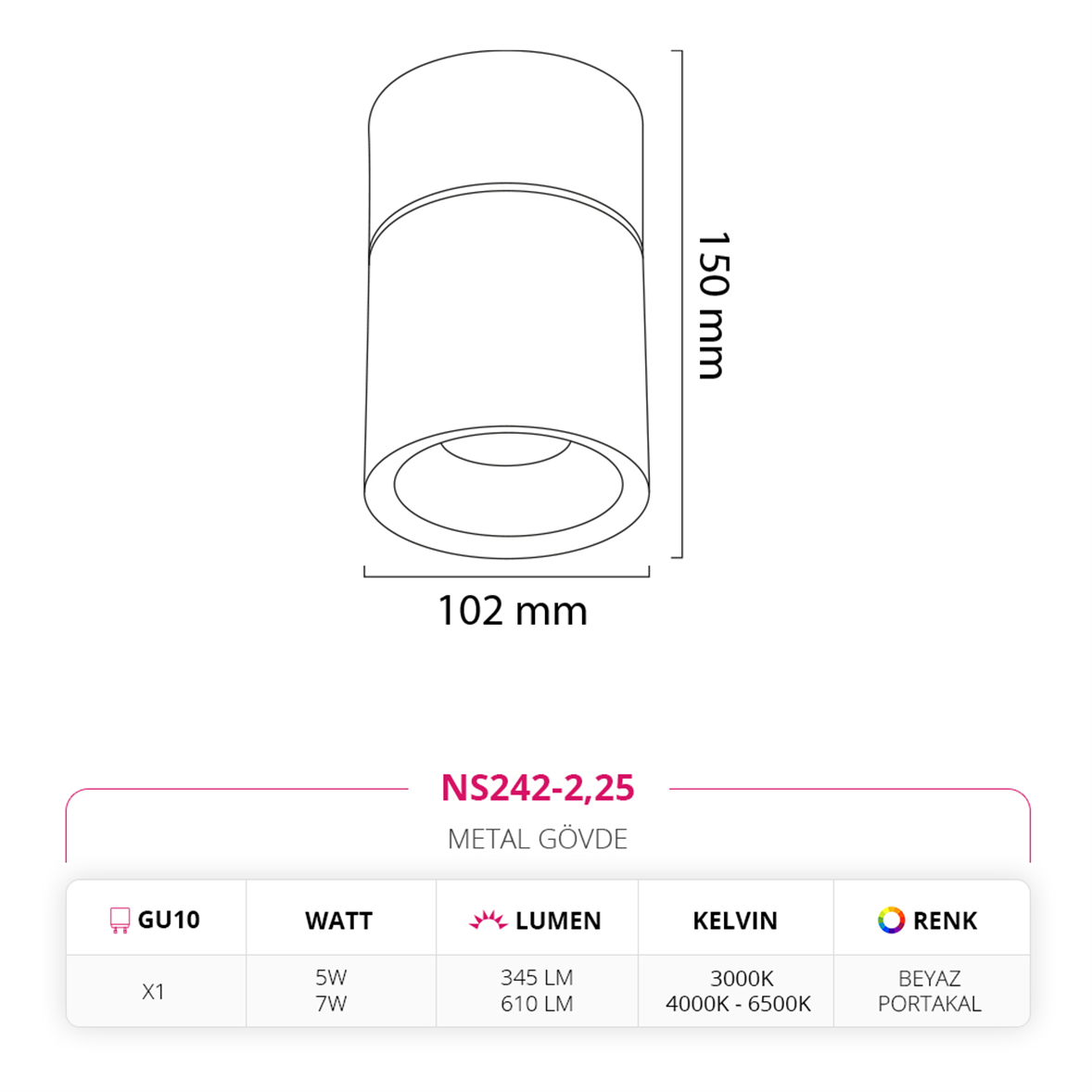
Task: Click the KELVIN column header
Action: pyautogui.click(x=735, y=921)
